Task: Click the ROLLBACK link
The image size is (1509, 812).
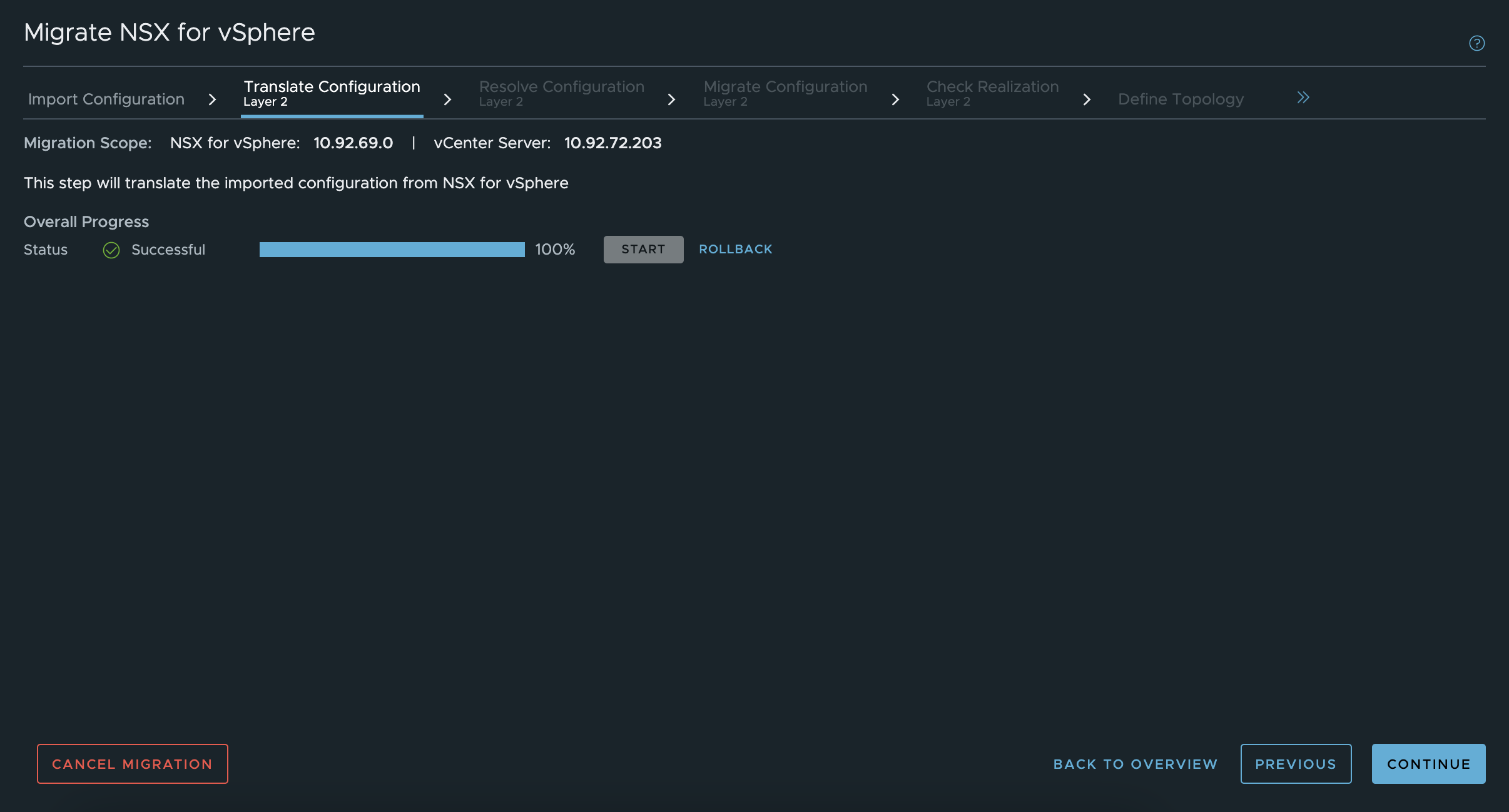Action: point(735,249)
